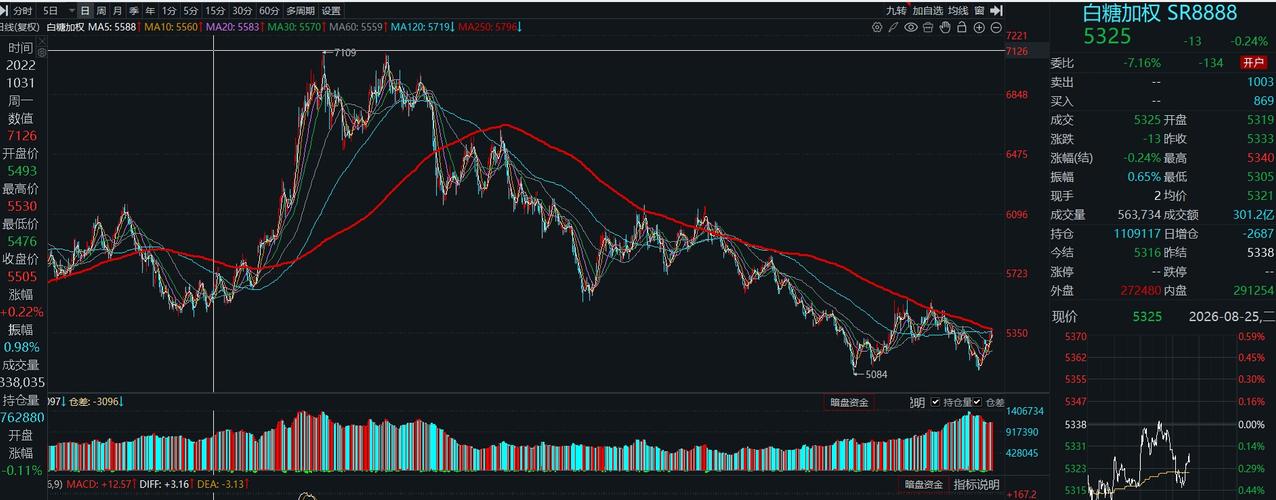Toggle the eye visibility icon in chart toolbar

(911, 27)
